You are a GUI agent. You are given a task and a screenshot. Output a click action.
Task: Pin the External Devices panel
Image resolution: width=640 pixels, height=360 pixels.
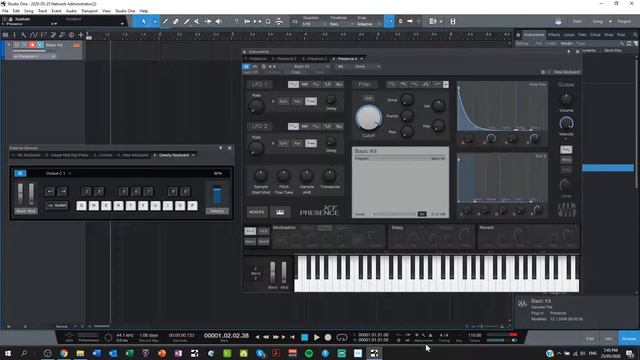pyautogui.click(x=221, y=148)
